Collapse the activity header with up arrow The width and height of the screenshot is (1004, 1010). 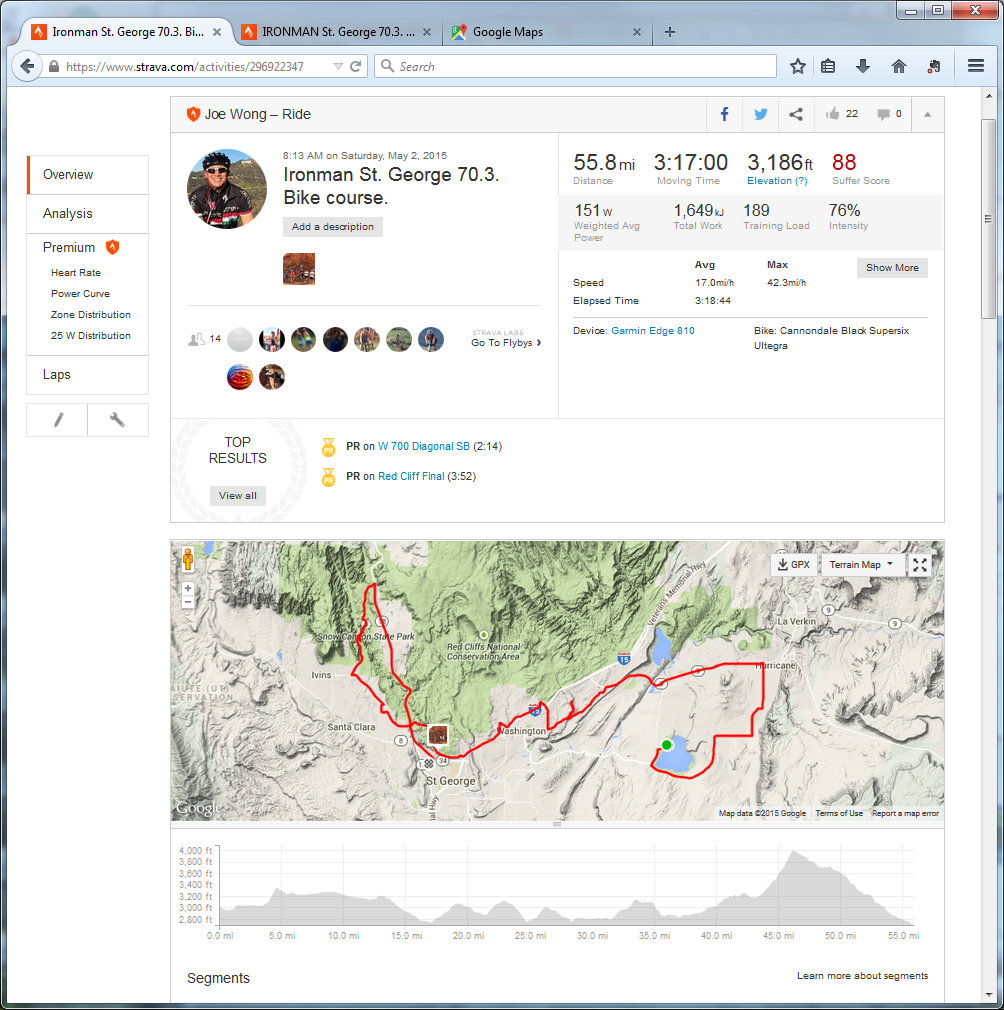pyautogui.click(x=927, y=114)
